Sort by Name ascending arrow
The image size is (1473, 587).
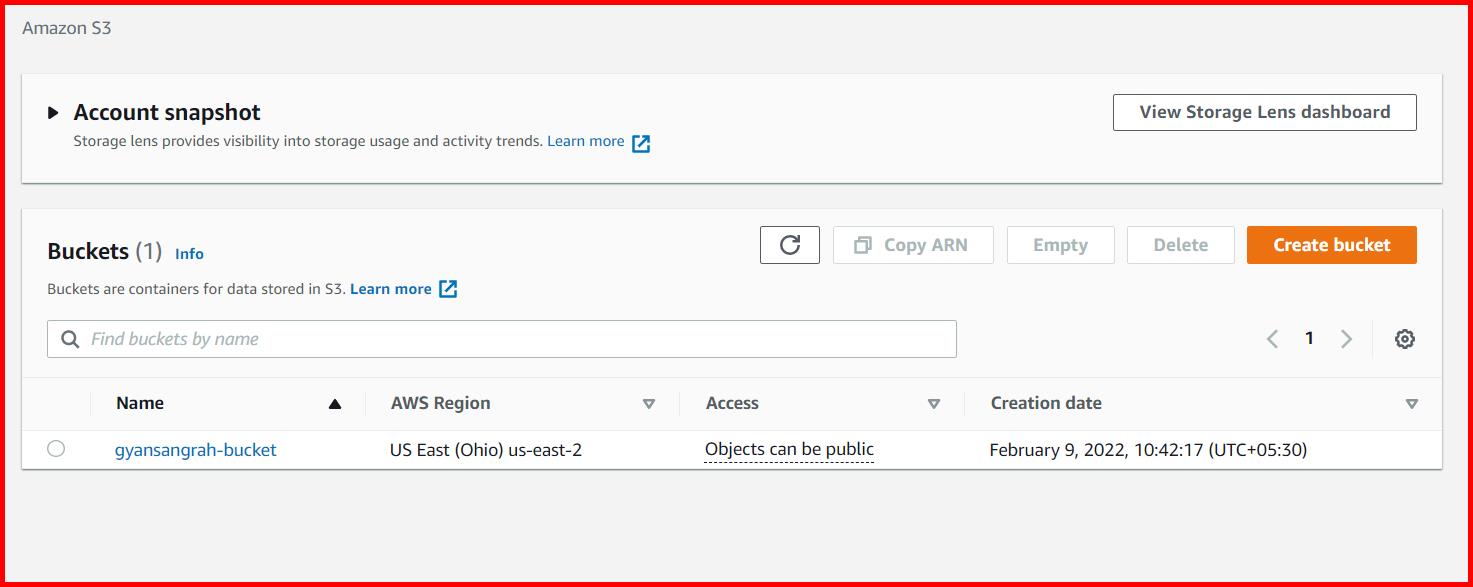(335, 404)
